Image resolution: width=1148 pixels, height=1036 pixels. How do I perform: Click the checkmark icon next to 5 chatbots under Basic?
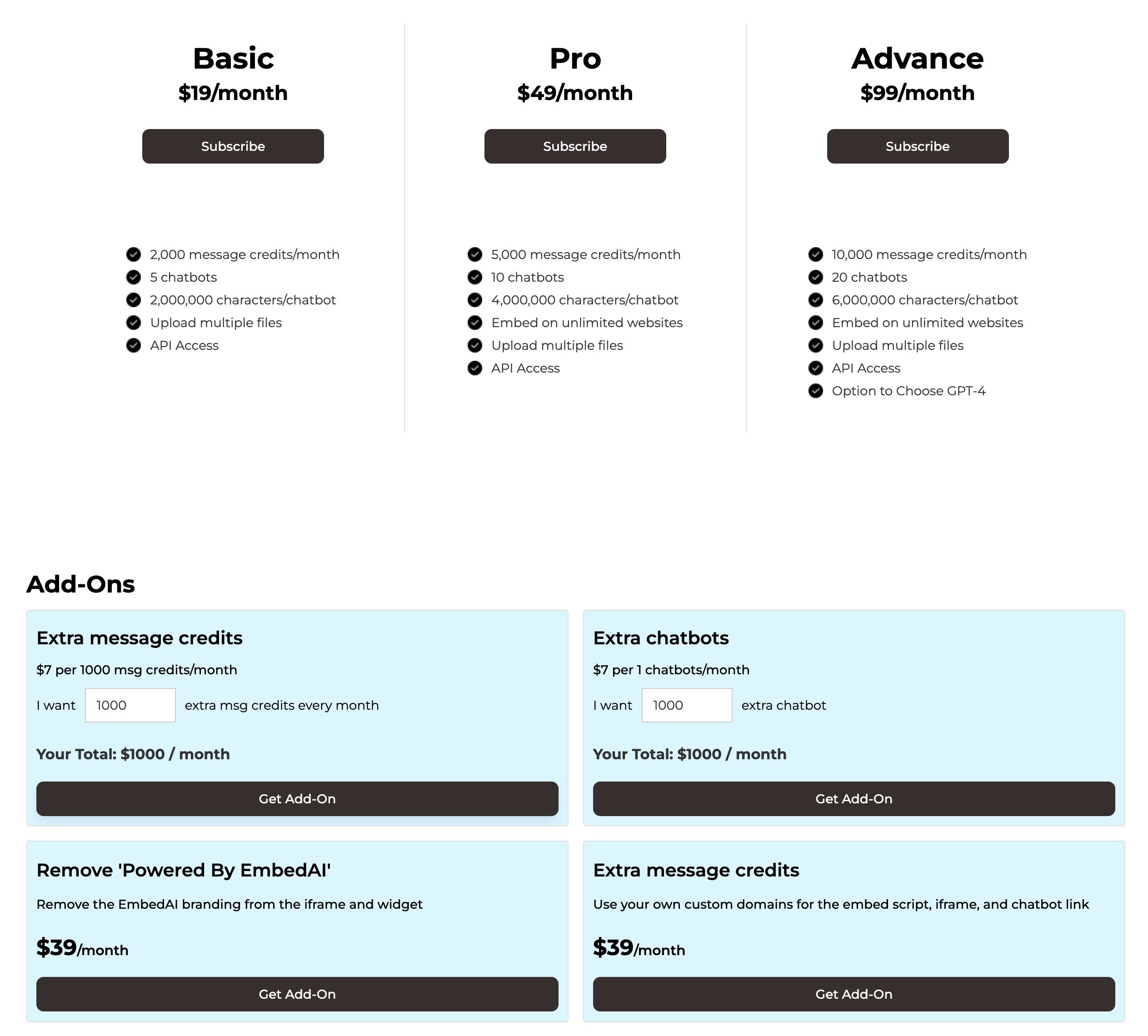click(x=133, y=277)
